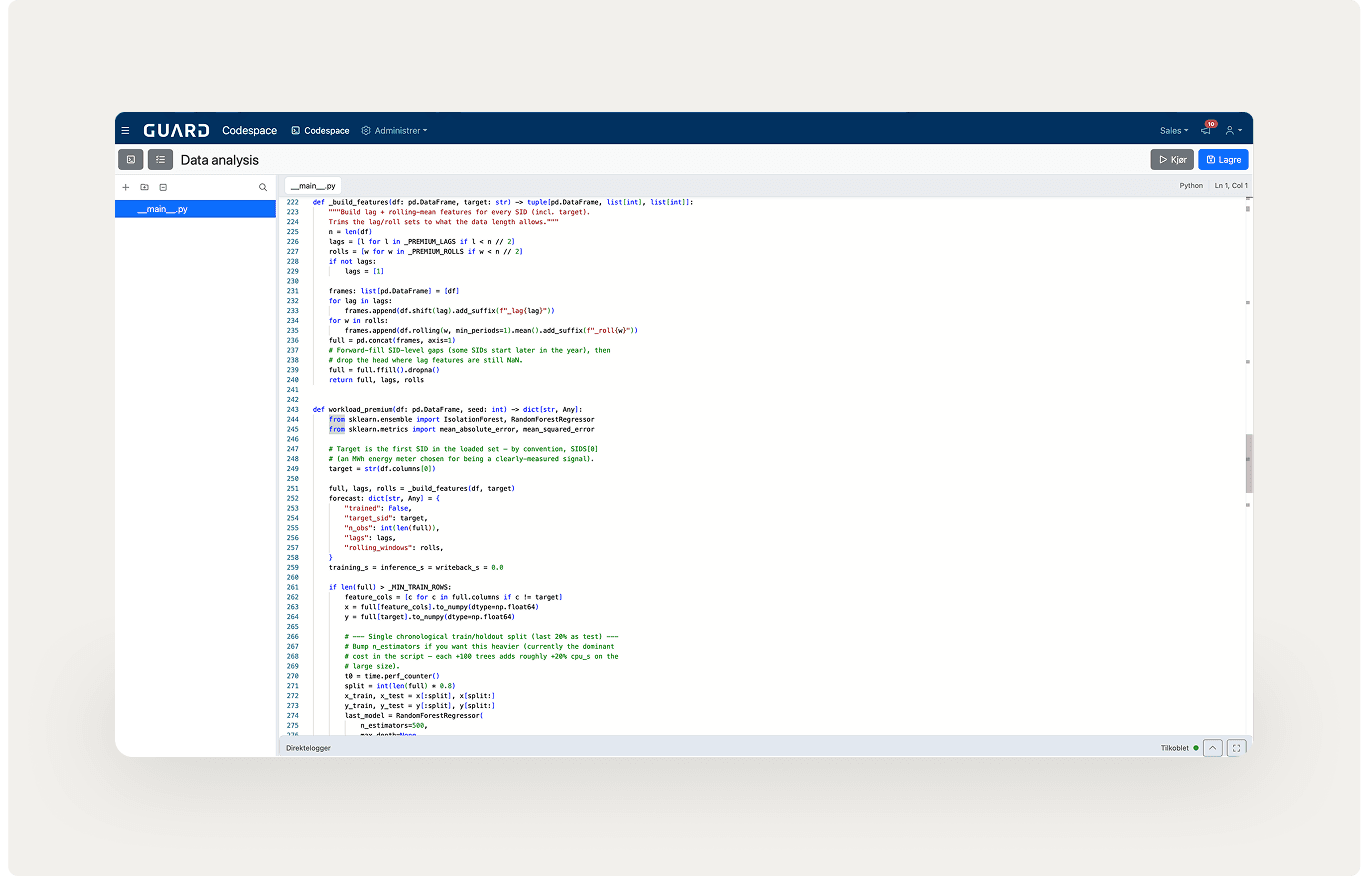1369x876 pixels.
Task: Click the Tilkoblet connection status
Action: (1179, 748)
